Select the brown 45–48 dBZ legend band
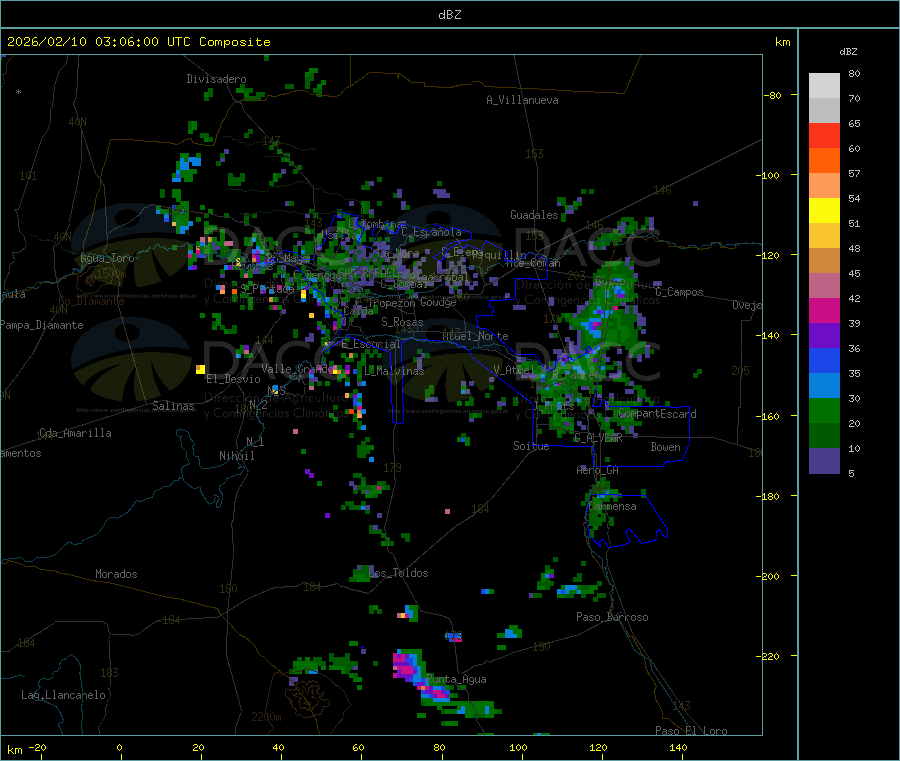Viewport: 900px width, 761px height. [x=824, y=261]
